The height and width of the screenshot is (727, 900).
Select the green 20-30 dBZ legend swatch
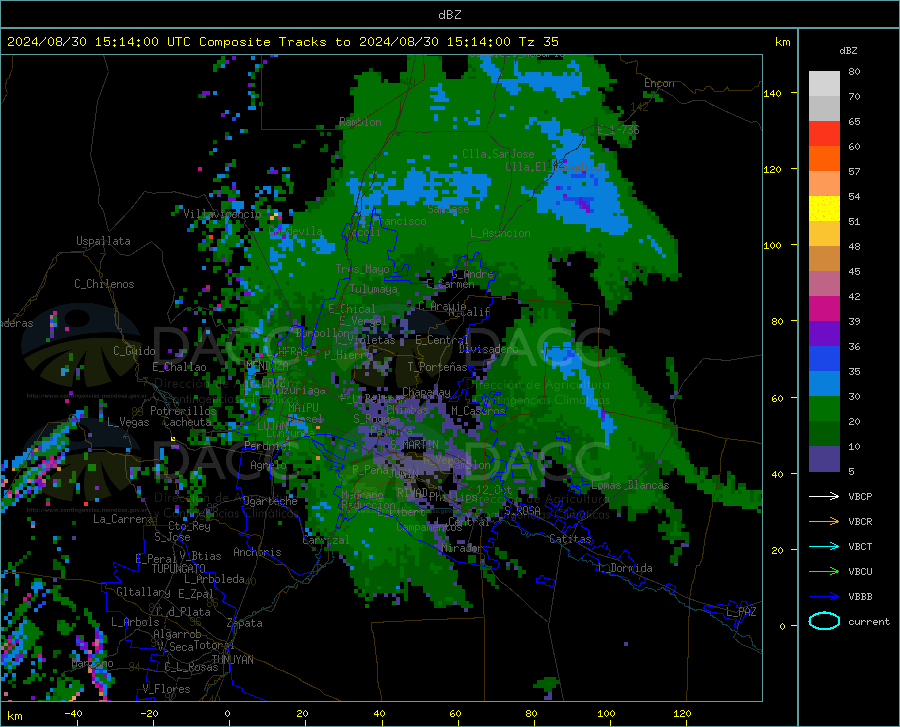(824, 409)
